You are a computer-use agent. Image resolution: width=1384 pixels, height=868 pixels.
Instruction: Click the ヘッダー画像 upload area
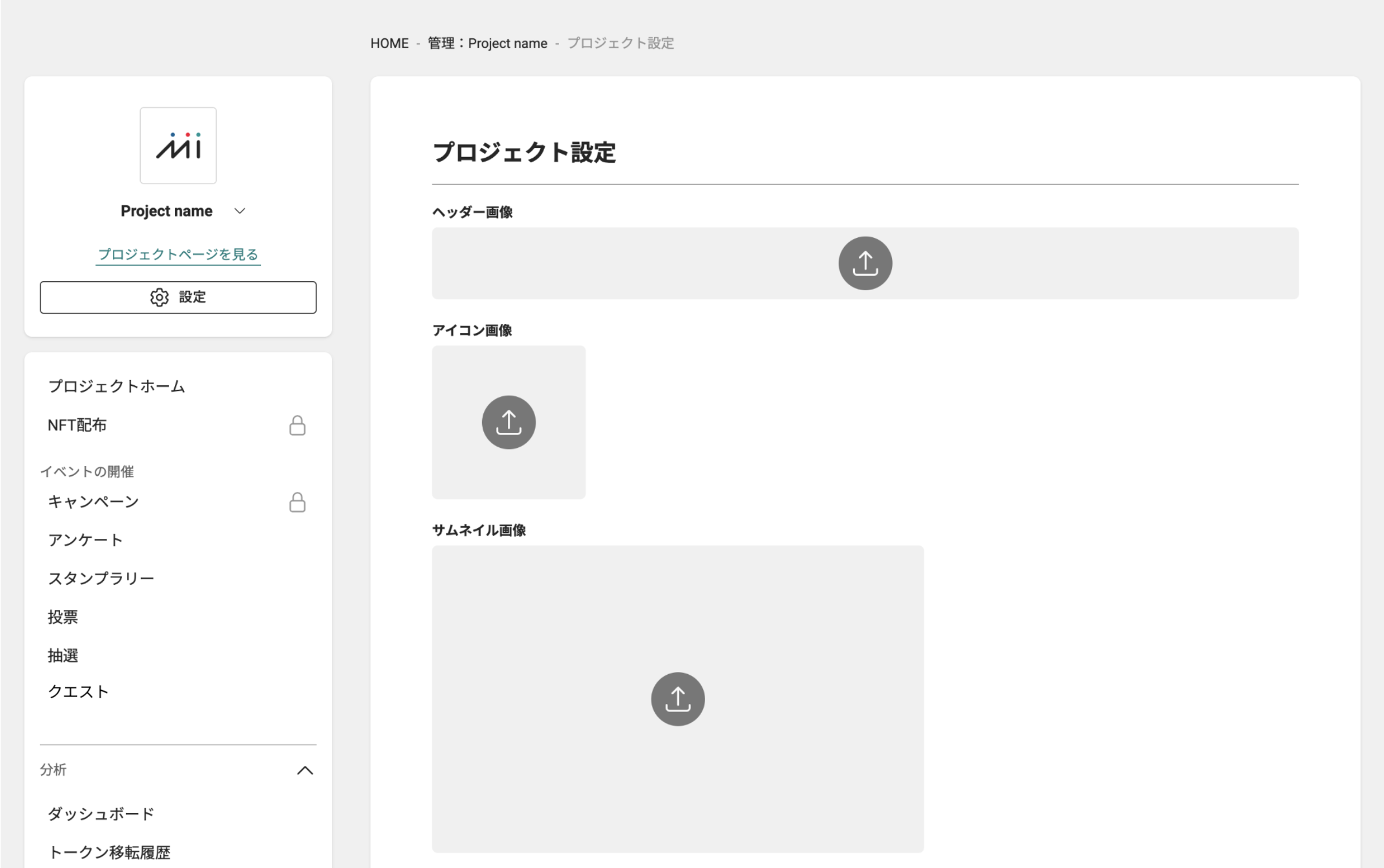point(865,263)
